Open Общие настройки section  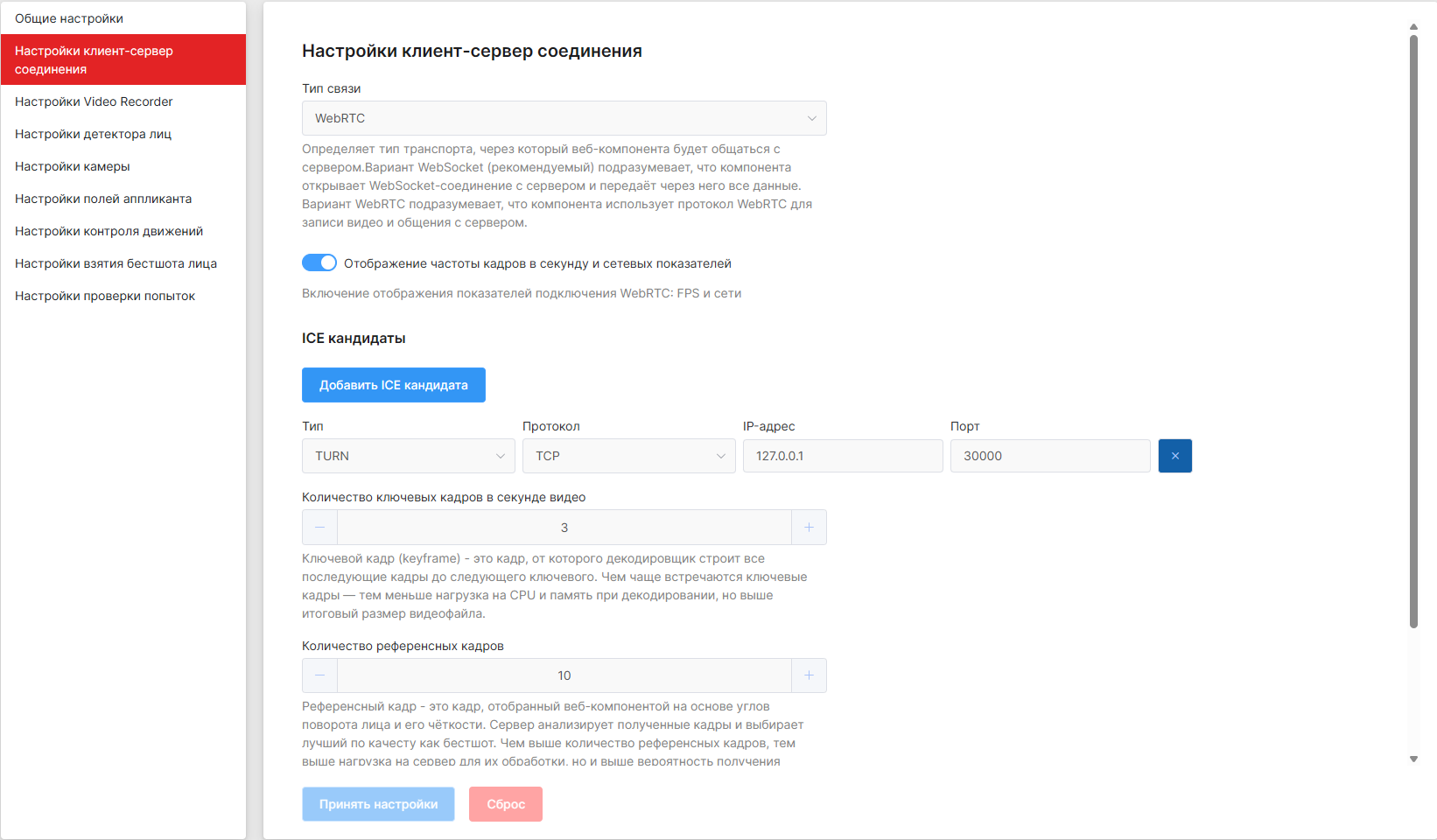pos(69,18)
